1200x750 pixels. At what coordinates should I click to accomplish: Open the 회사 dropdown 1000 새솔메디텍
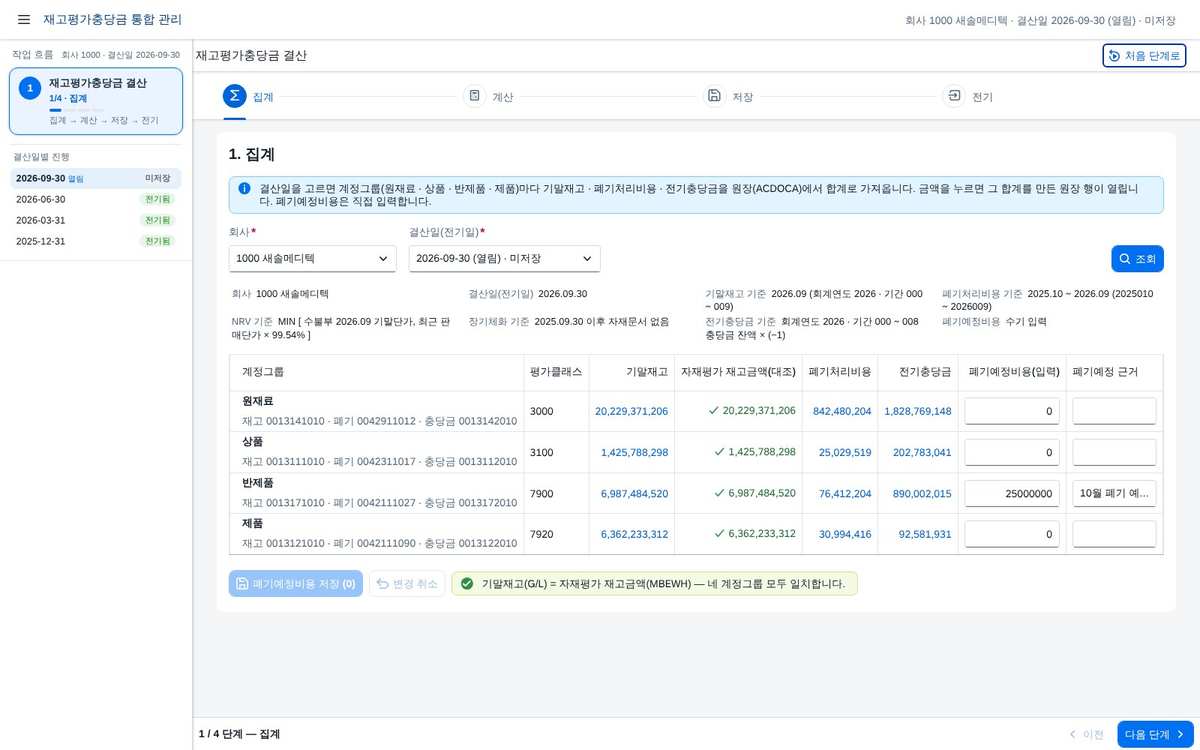[313, 259]
